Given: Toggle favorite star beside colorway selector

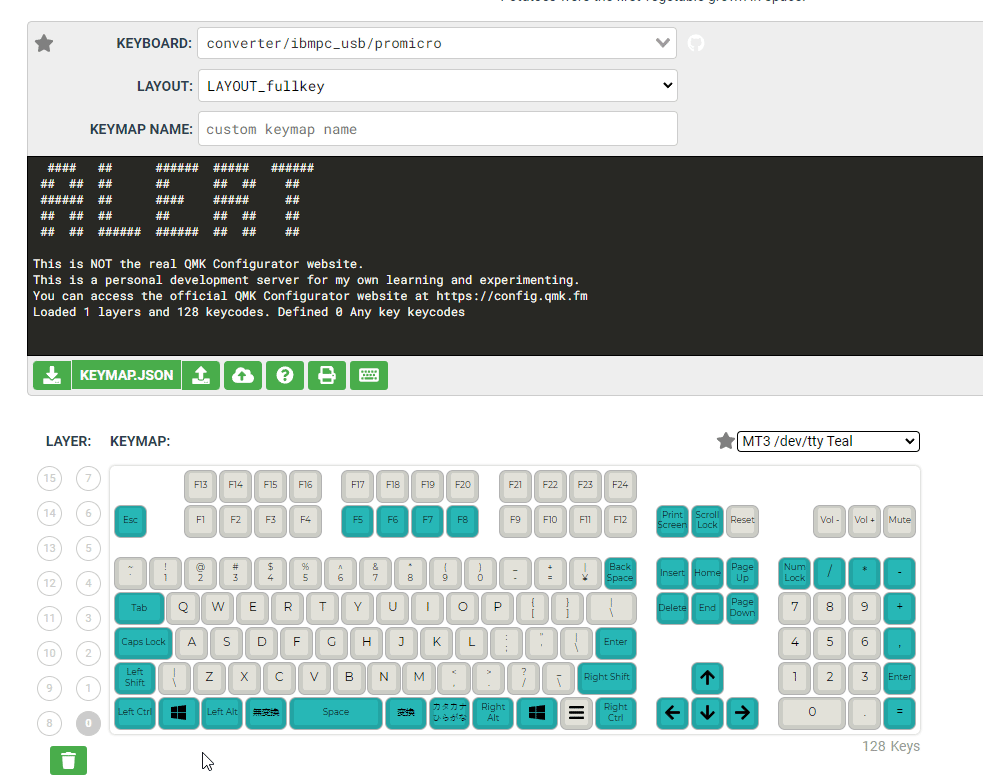Looking at the screenshot, I should tap(725, 441).
